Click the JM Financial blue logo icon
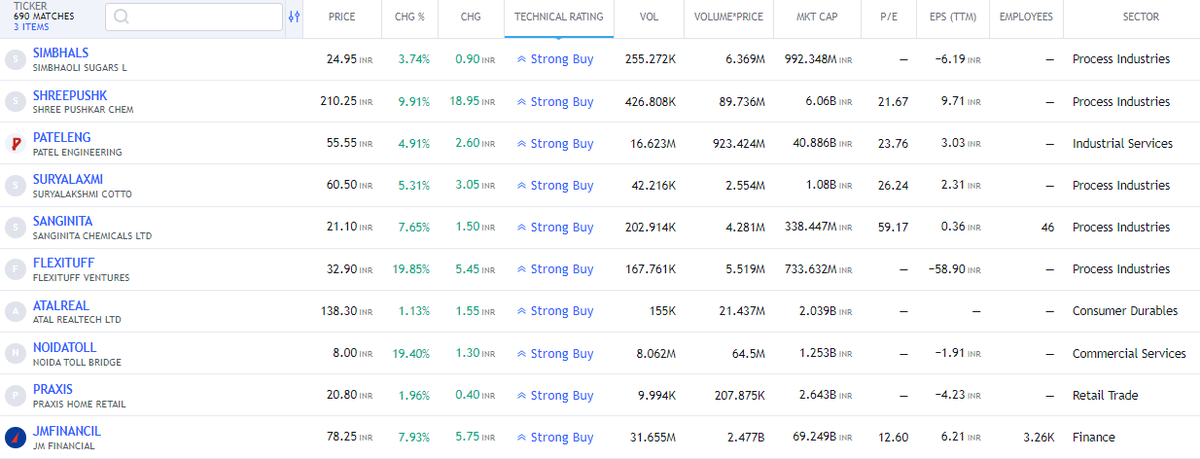The height and width of the screenshot is (459, 1200). click(x=14, y=437)
